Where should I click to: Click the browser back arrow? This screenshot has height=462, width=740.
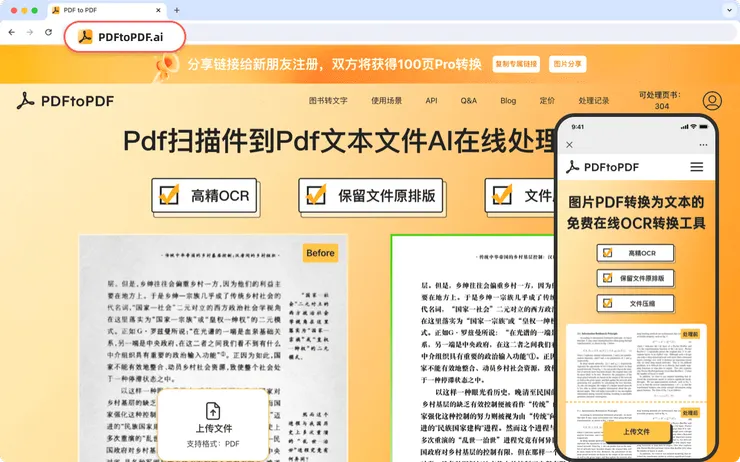tap(12, 32)
